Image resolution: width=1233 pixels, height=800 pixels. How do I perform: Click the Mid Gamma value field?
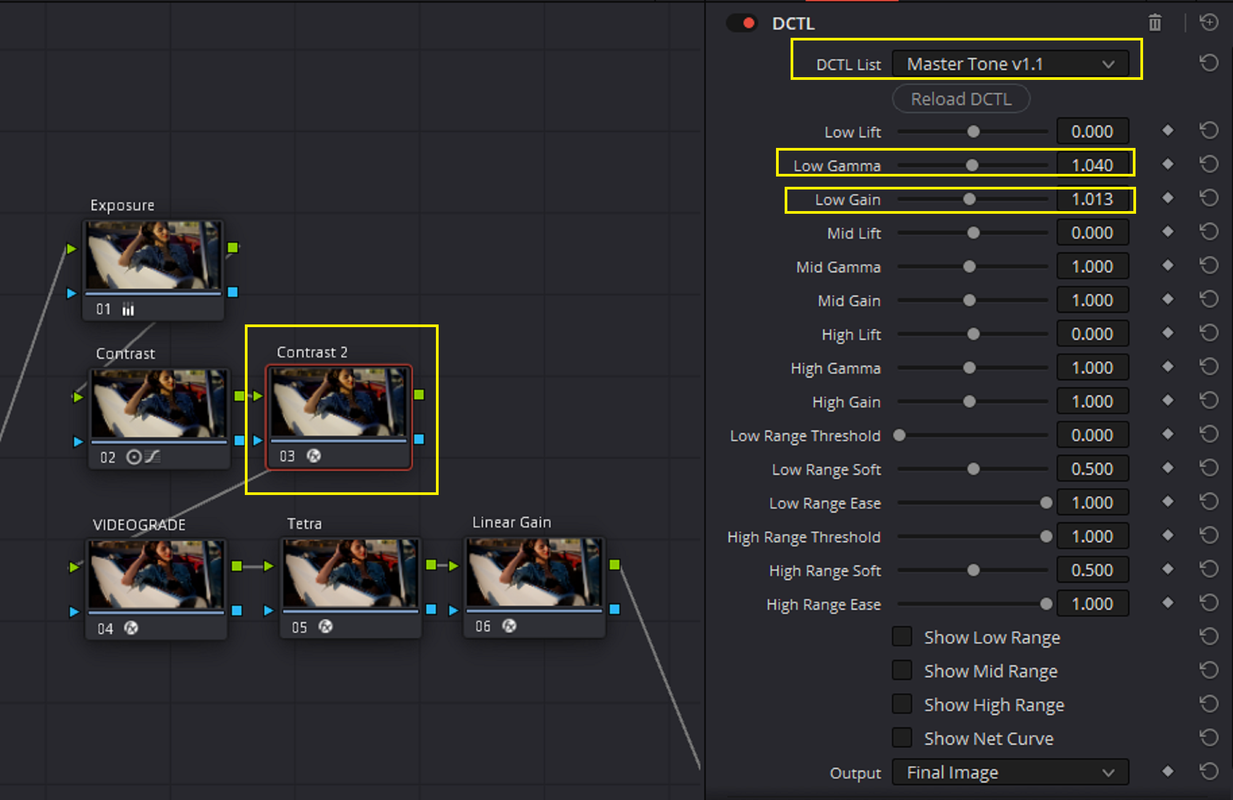[x=1092, y=266]
